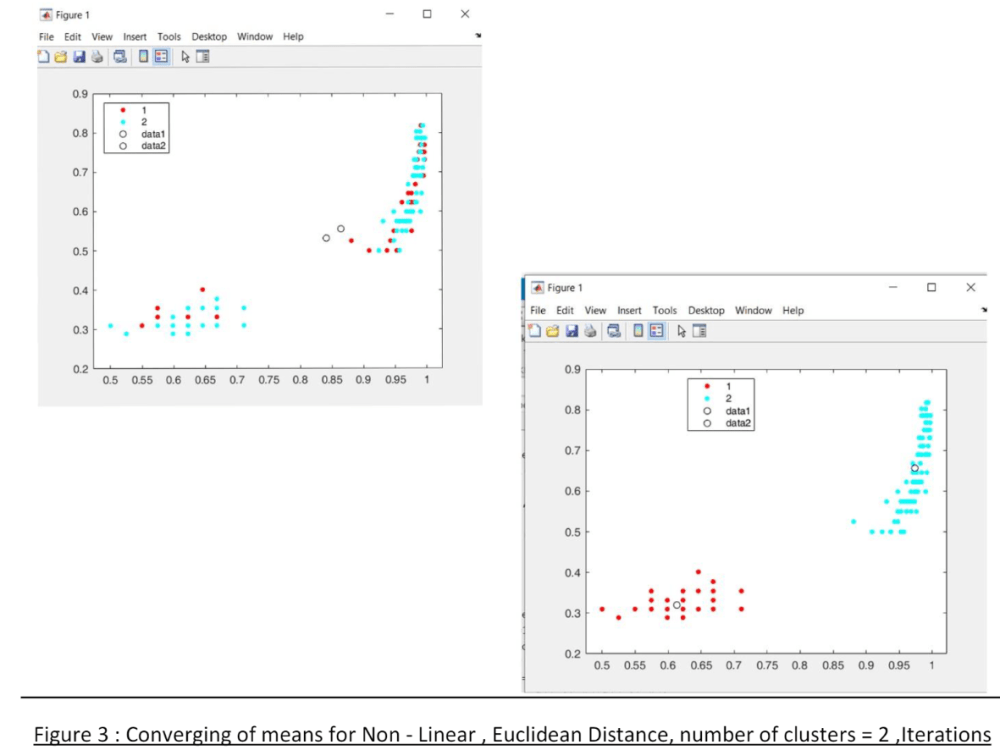
Task: Open Insert menu in upper figure window
Action: [x=135, y=37]
